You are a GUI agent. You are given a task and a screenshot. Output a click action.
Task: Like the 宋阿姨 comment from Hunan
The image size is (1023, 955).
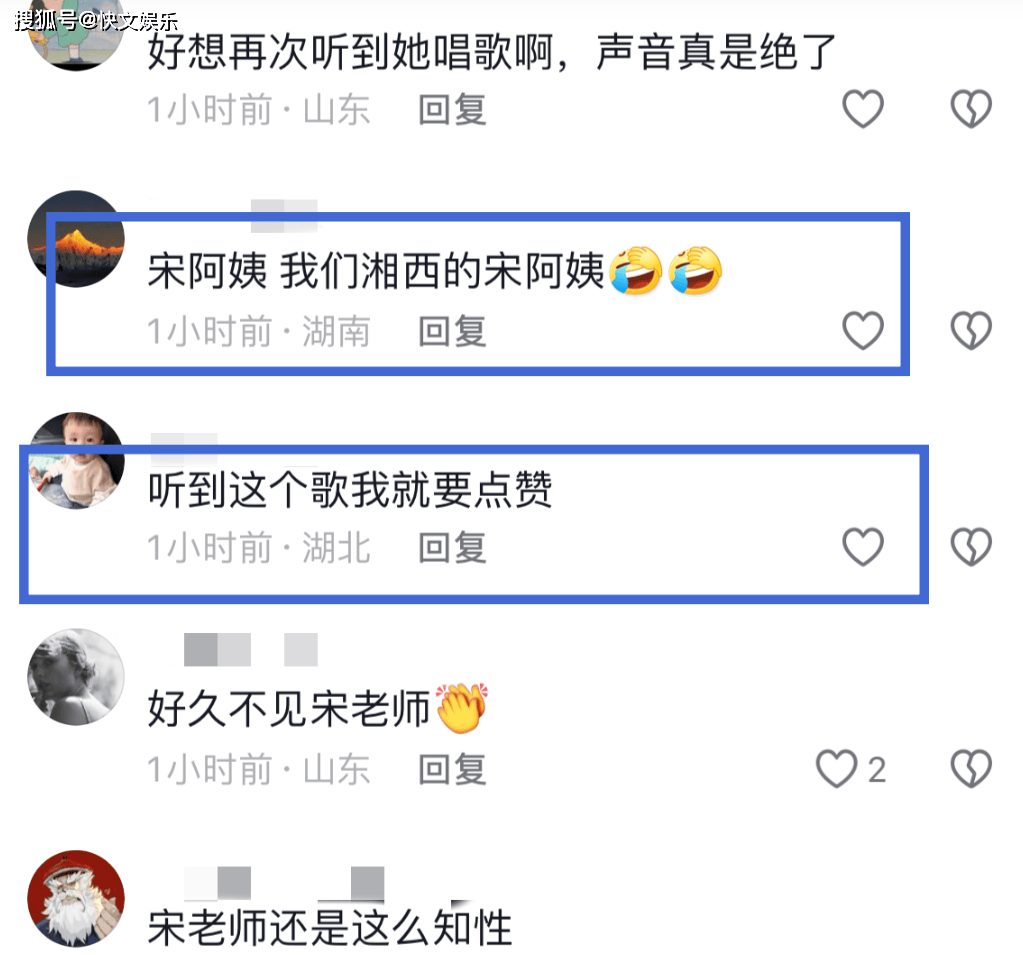[x=863, y=331]
